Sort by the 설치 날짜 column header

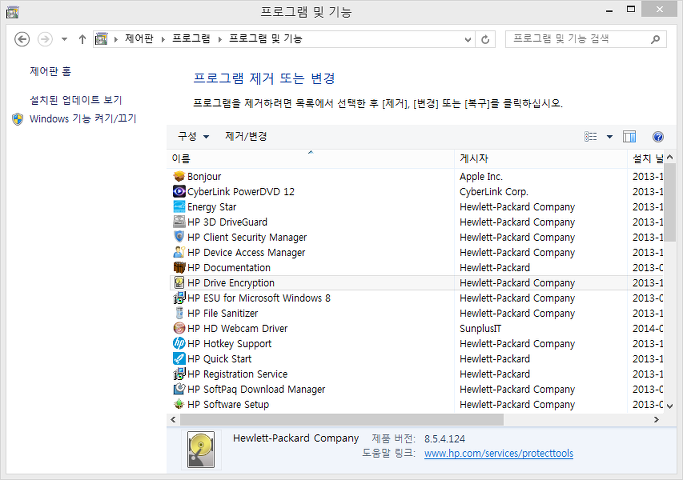point(646,159)
